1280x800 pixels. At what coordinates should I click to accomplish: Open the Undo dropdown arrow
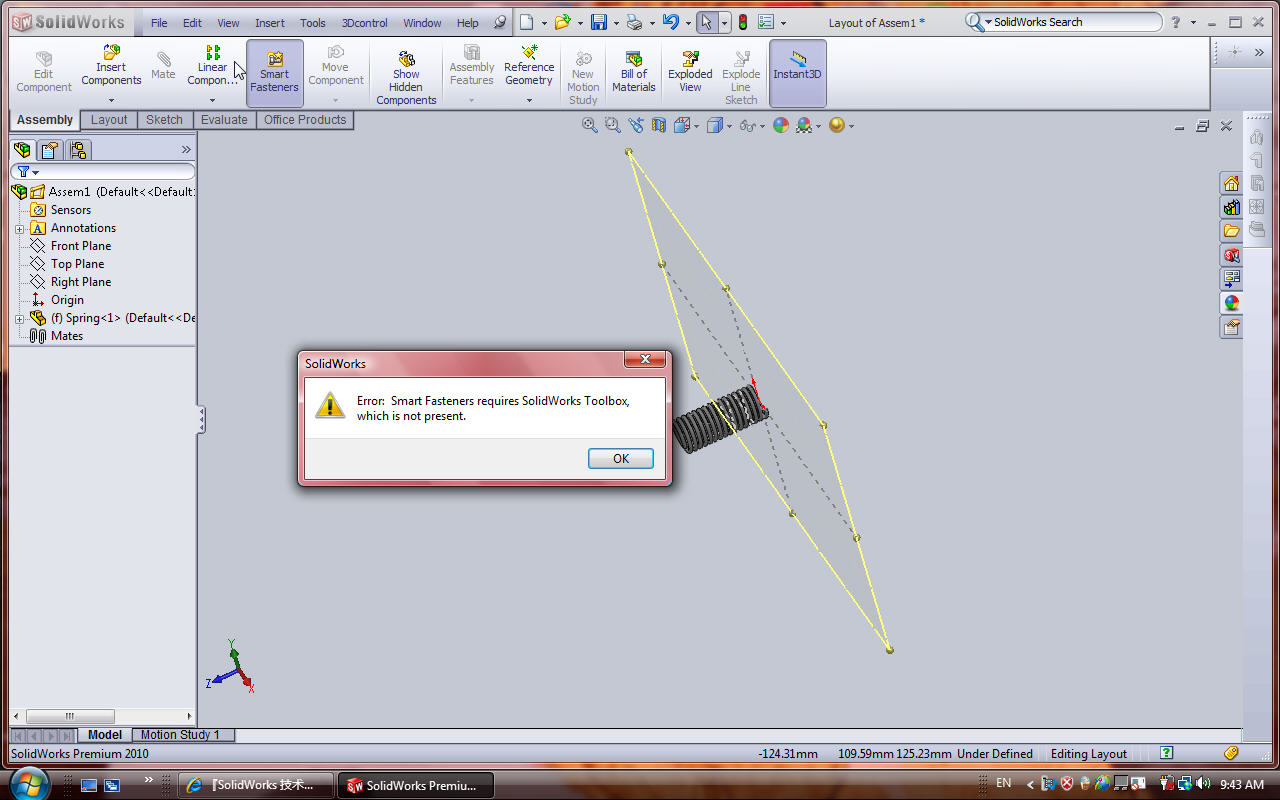pos(688,23)
